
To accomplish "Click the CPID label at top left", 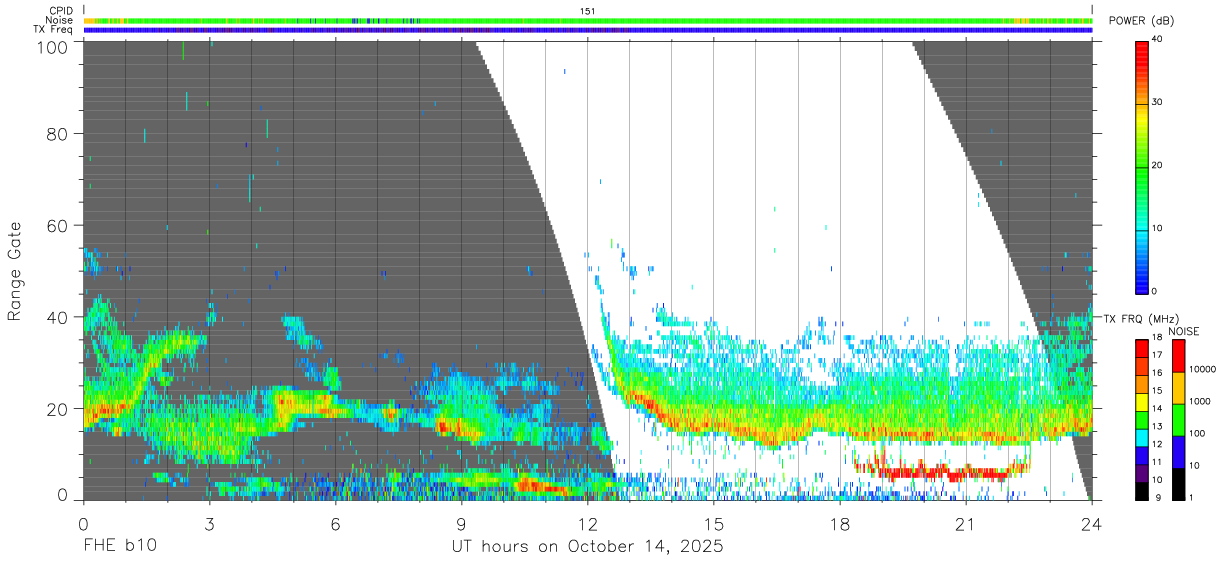I will click(61, 11).
